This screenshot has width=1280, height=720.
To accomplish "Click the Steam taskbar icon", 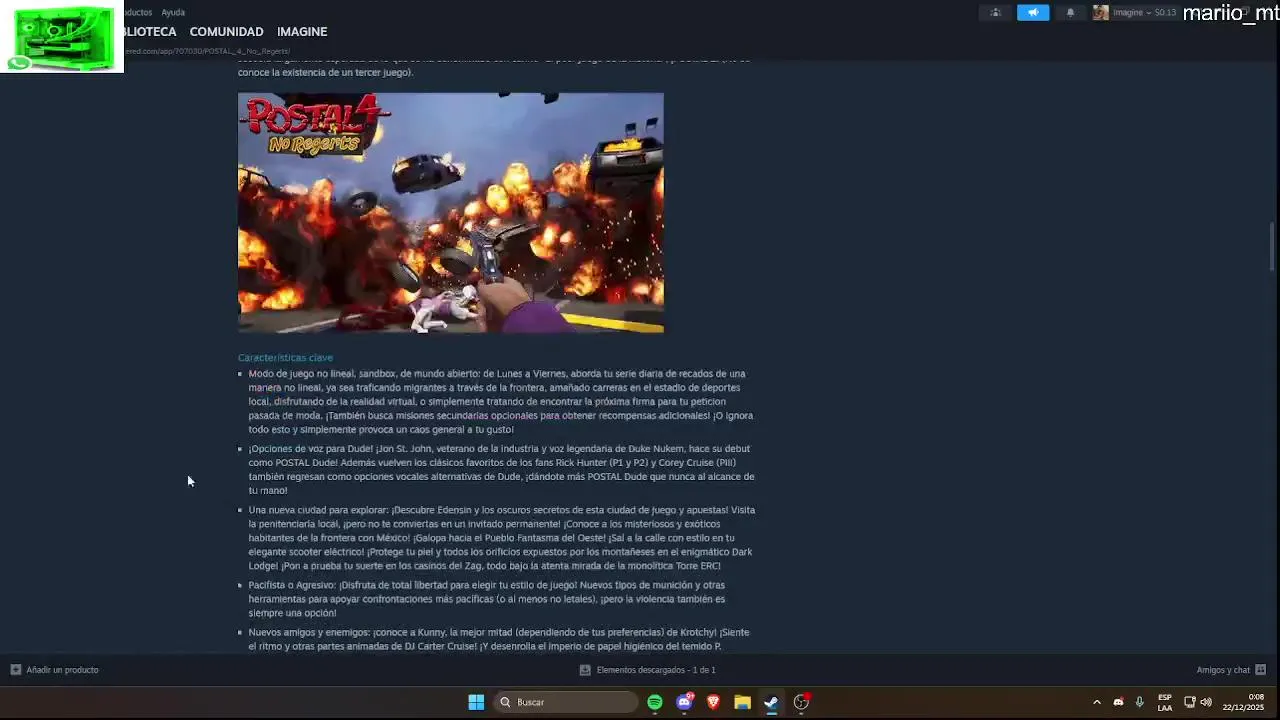I will coord(771,702).
